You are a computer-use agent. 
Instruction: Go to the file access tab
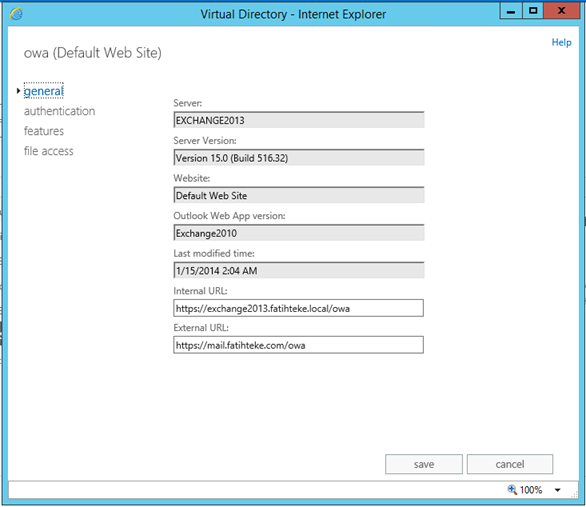(49, 151)
